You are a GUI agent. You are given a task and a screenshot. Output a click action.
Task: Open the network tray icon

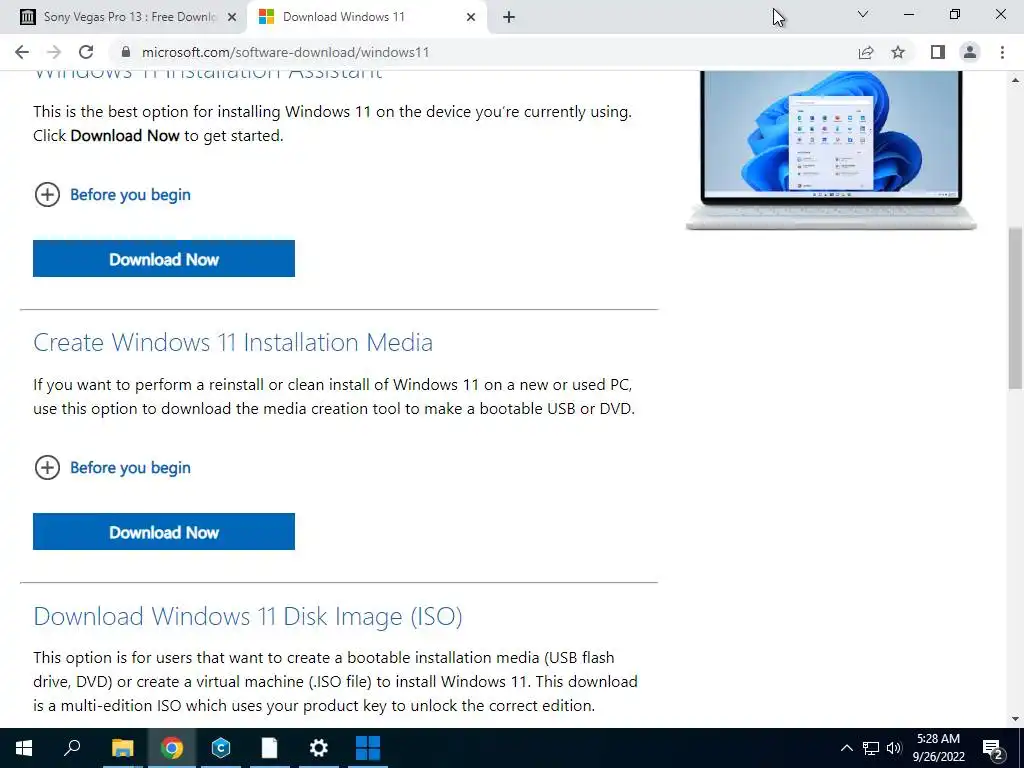point(871,748)
